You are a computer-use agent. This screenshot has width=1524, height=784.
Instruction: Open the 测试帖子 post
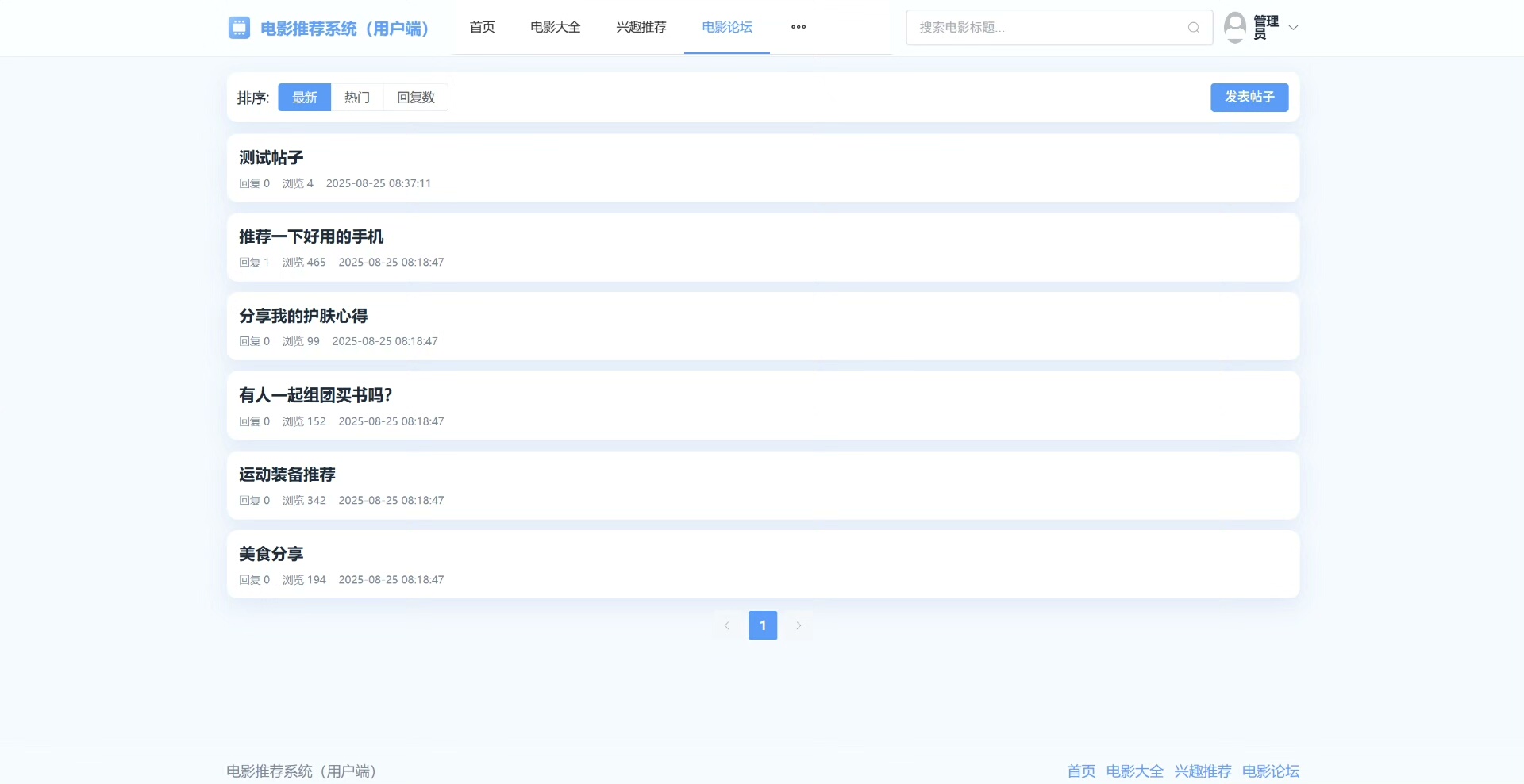(271, 158)
